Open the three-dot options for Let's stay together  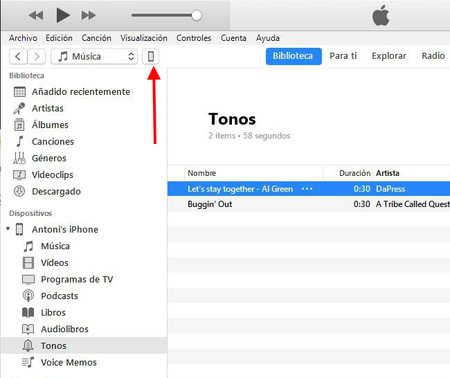pos(307,189)
